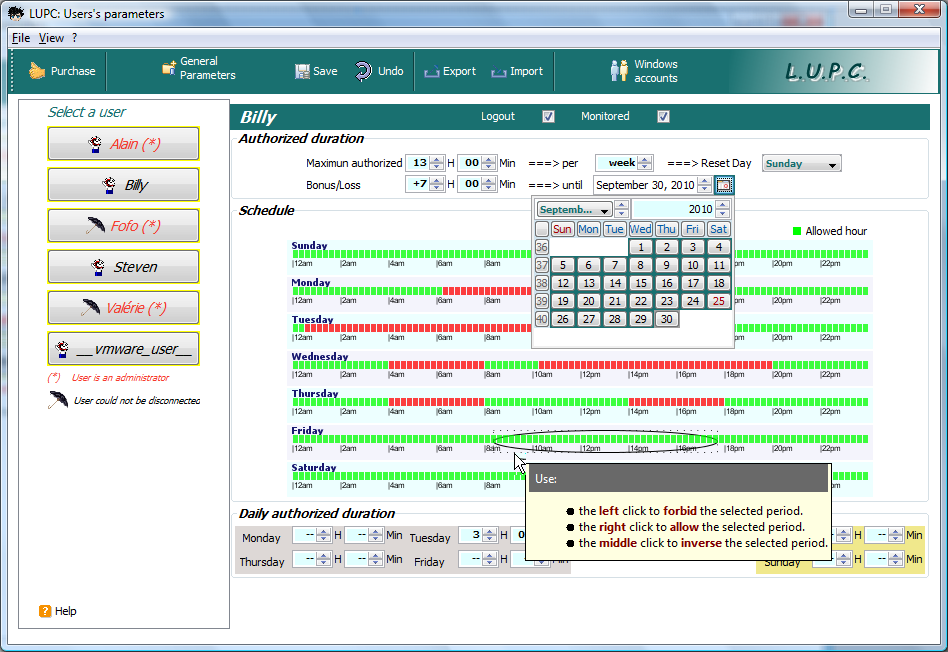948x652 pixels.
Task: Click the Purchase hand icon
Action: tap(38, 71)
